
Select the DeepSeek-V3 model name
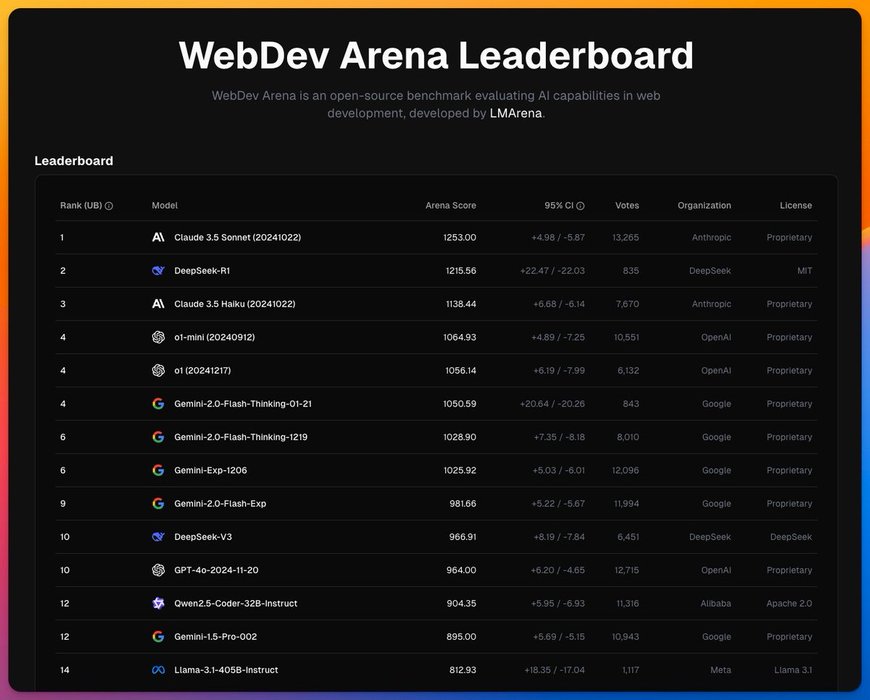203,537
